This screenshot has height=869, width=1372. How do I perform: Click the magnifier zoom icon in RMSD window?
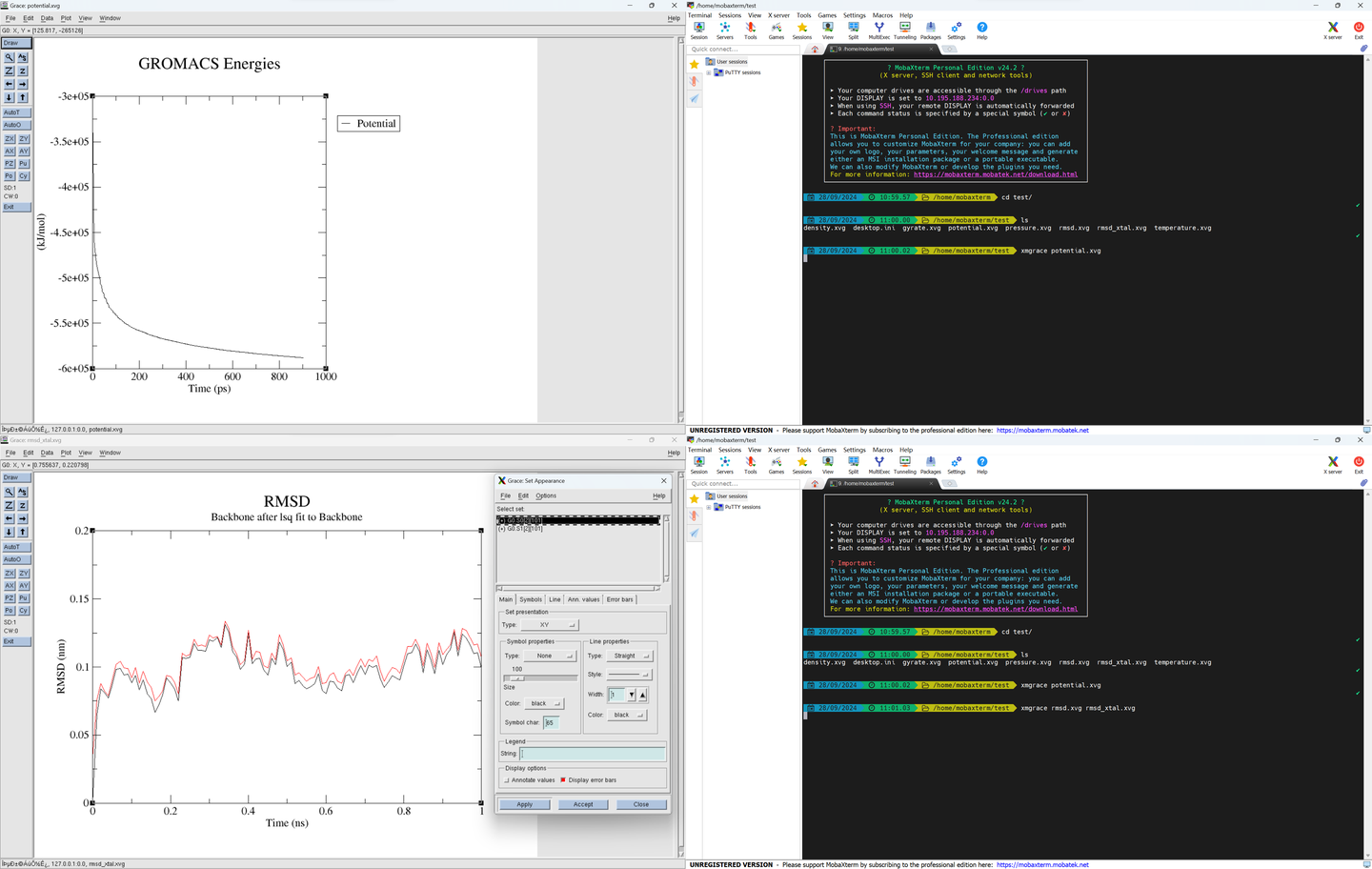point(10,493)
